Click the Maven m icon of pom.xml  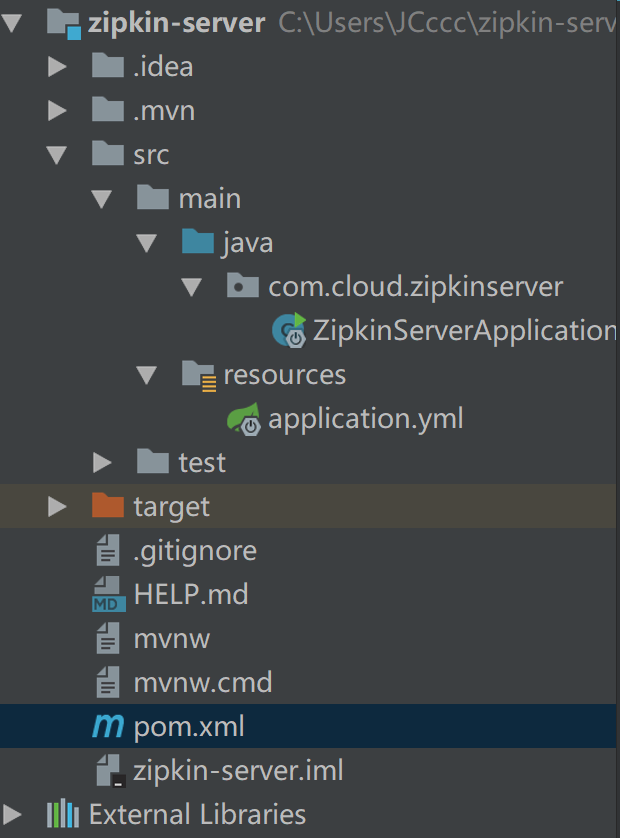108,727
